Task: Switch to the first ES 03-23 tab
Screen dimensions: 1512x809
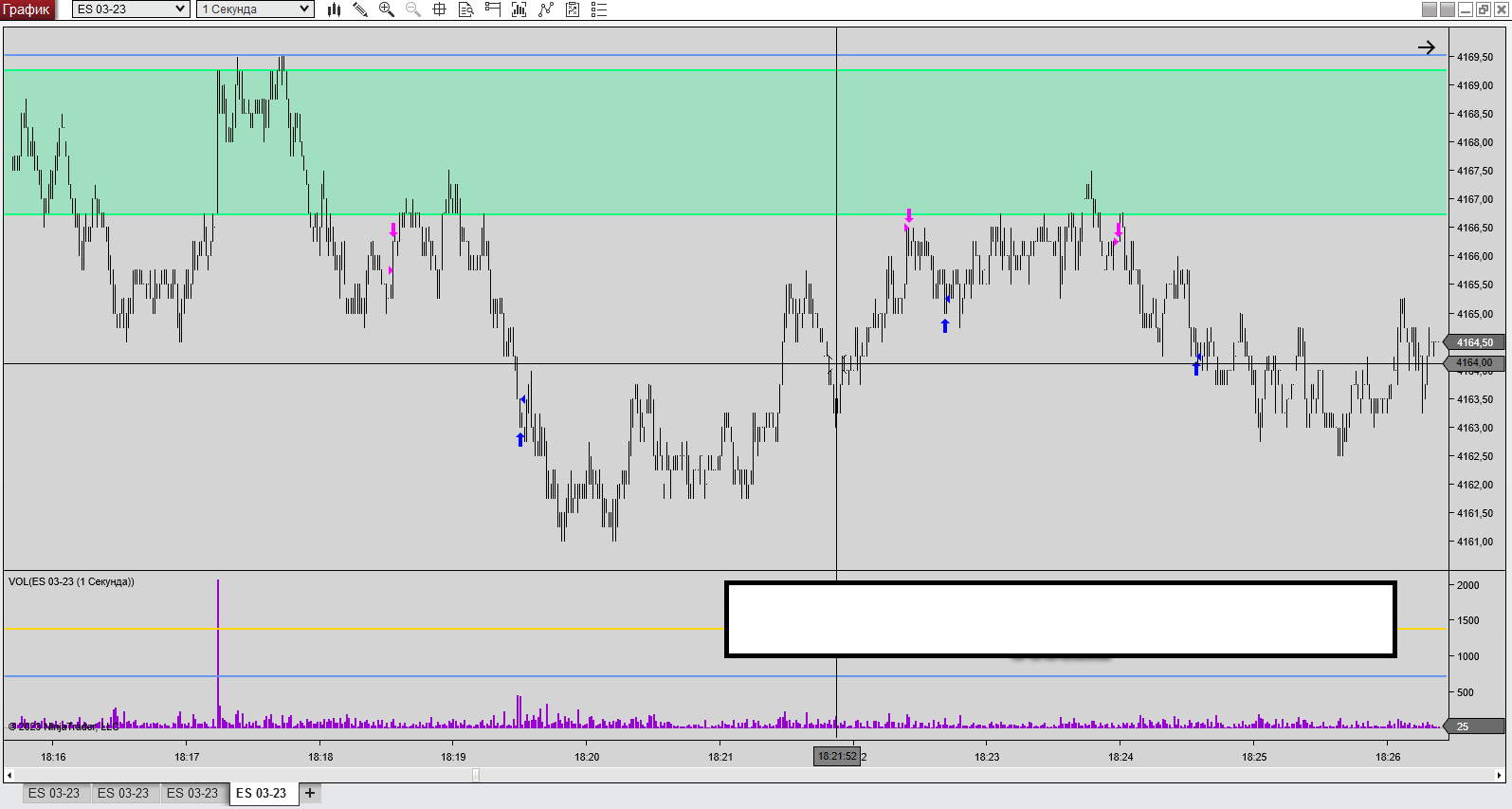Action: pos(54,793)
